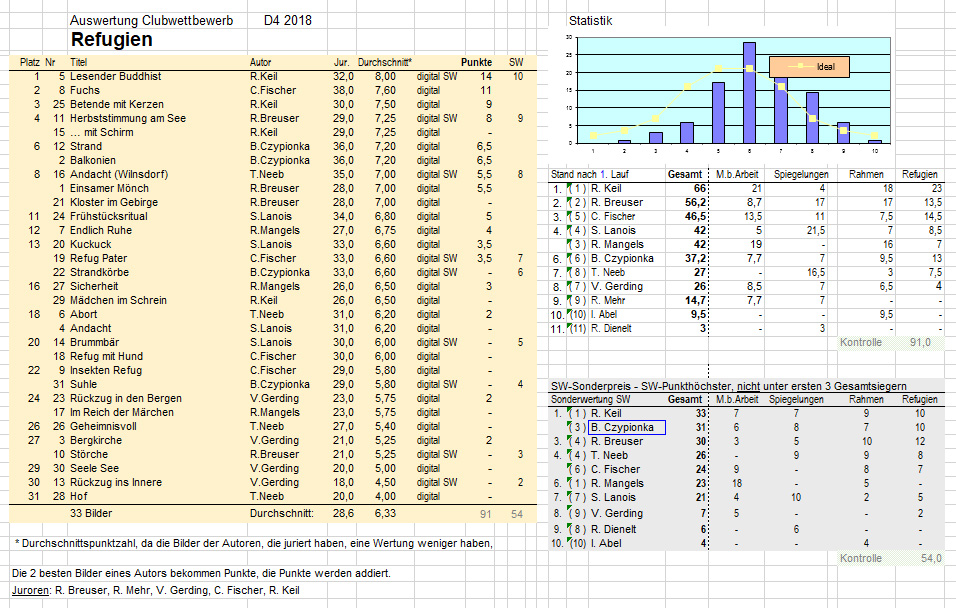Select the 'Sonderwertung SW' header cell

[590, 400]
